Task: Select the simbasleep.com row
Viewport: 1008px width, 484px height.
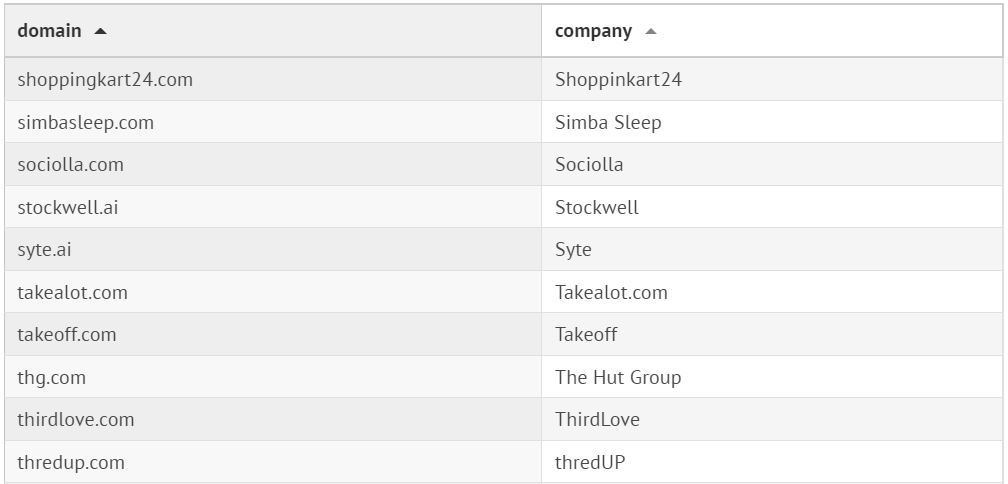Action: click(x=86, y=122)
